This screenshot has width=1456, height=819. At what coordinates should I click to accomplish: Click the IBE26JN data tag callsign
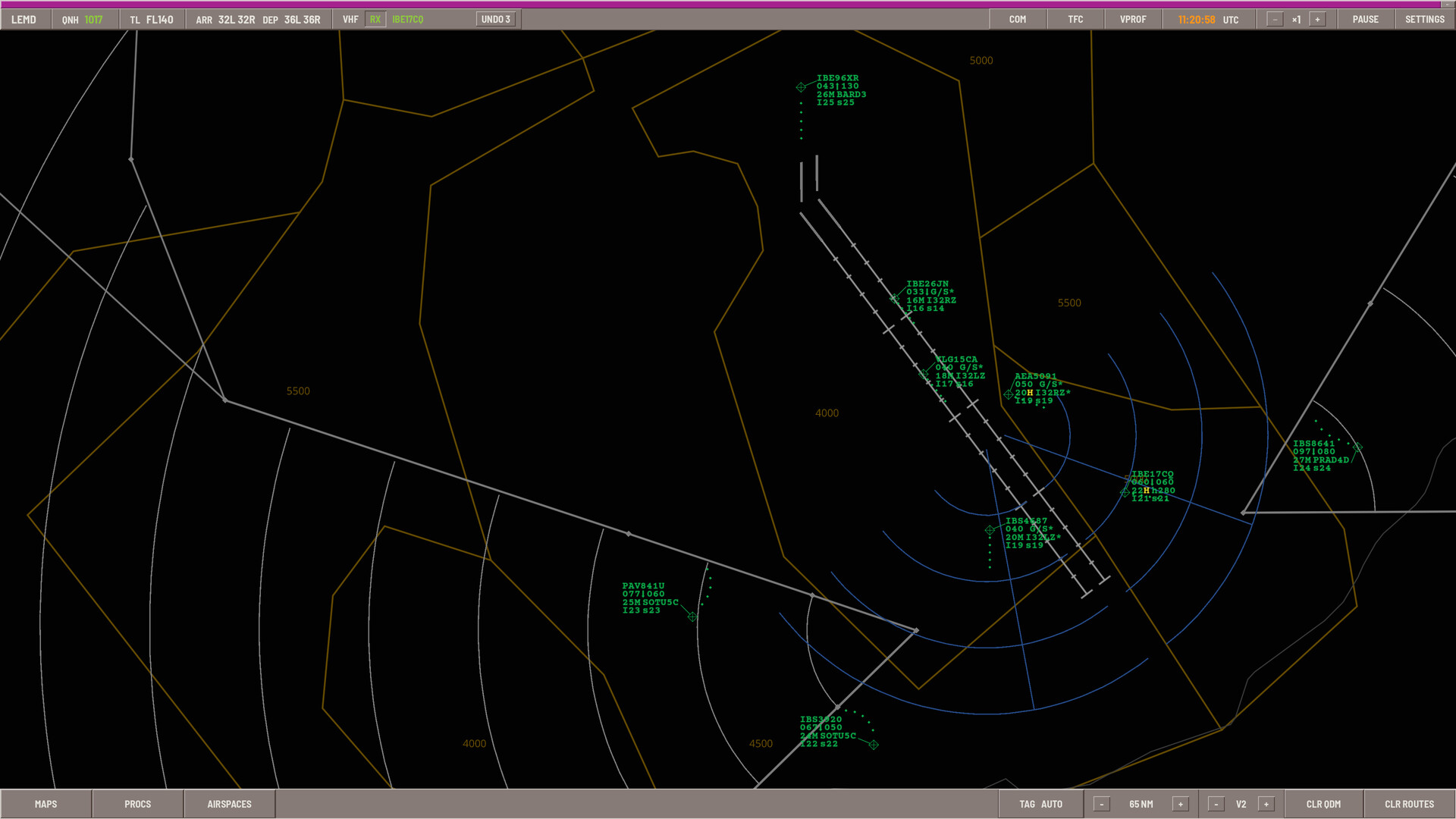coord(927,284)
